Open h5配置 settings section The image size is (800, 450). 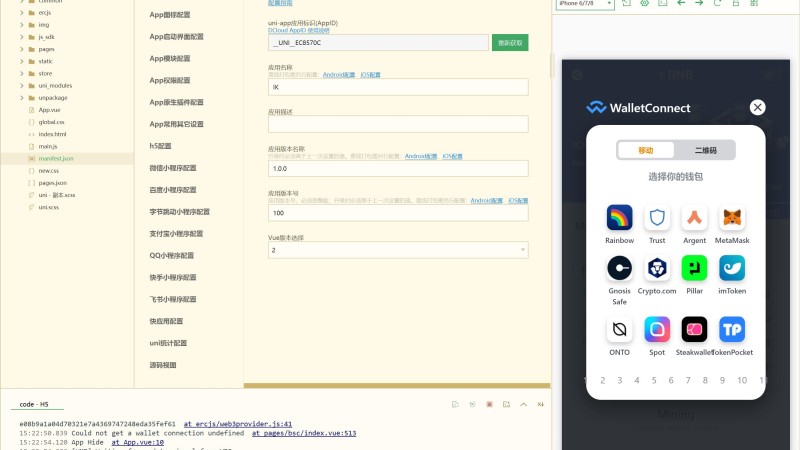pos(160,146)
